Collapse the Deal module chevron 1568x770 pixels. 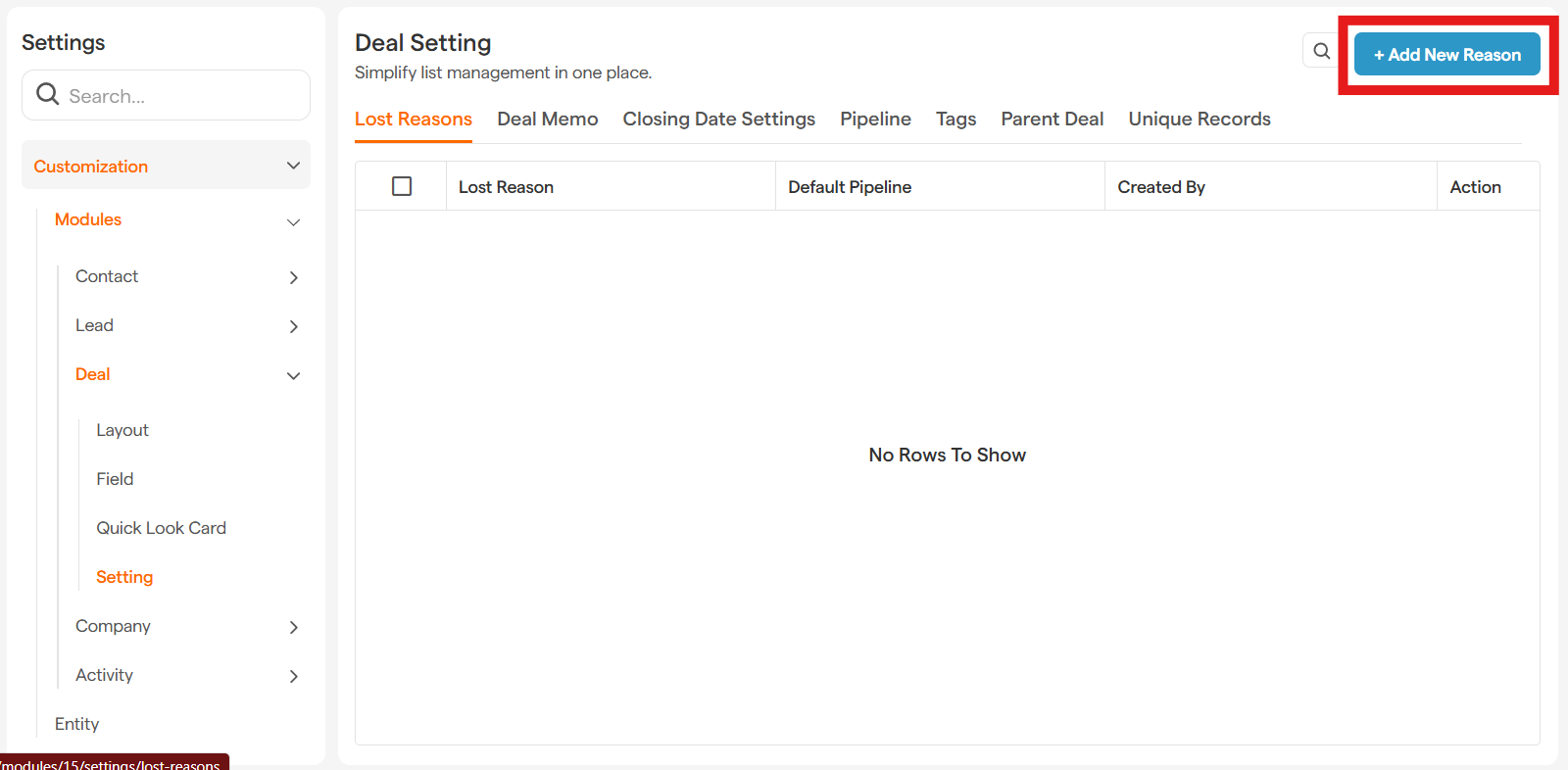click(293, 375)
